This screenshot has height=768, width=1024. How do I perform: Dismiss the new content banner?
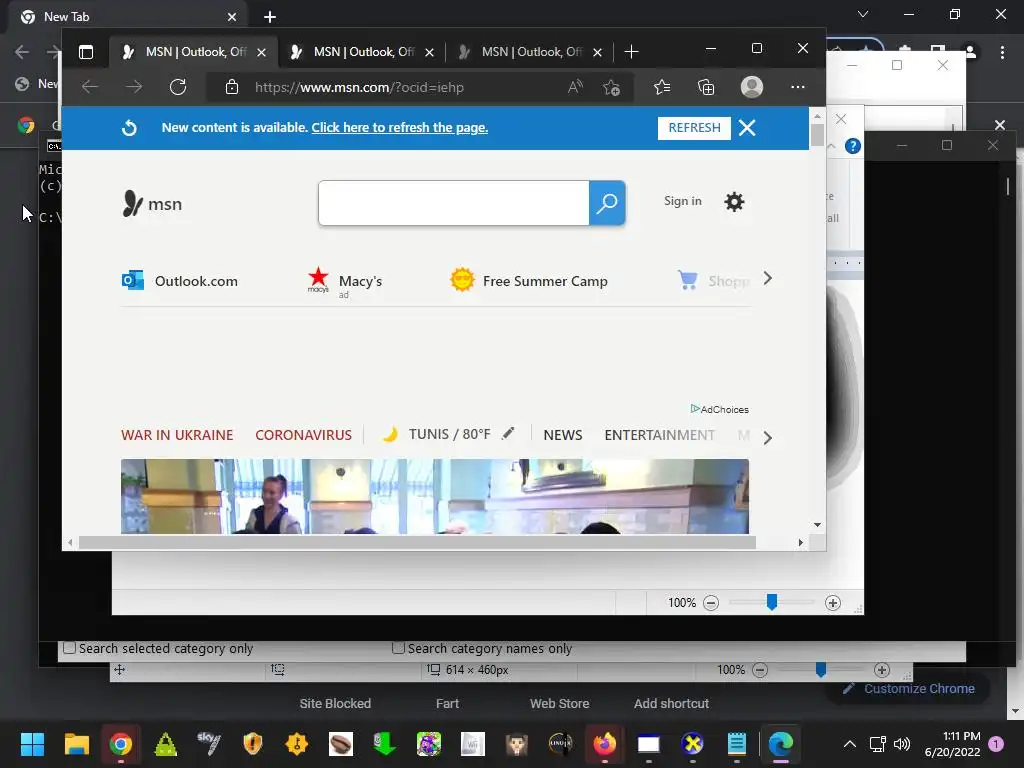(747, 128)
